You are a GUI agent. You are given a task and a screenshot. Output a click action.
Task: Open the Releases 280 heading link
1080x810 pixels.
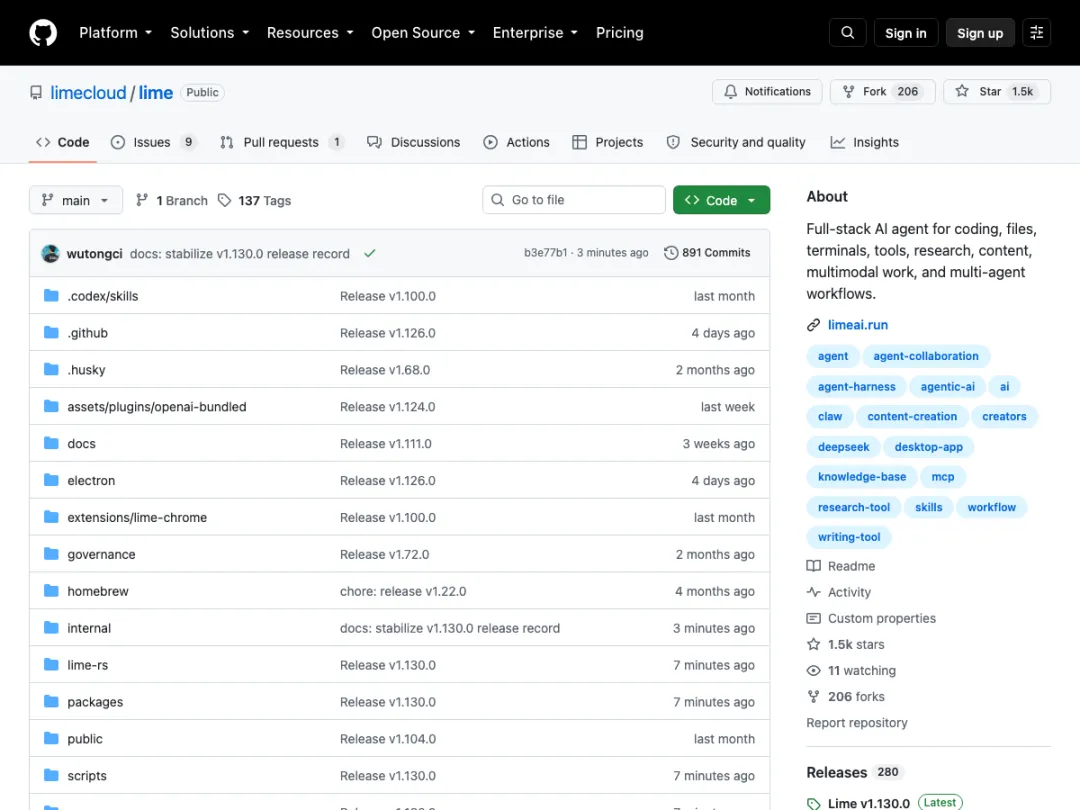point(854,772)
